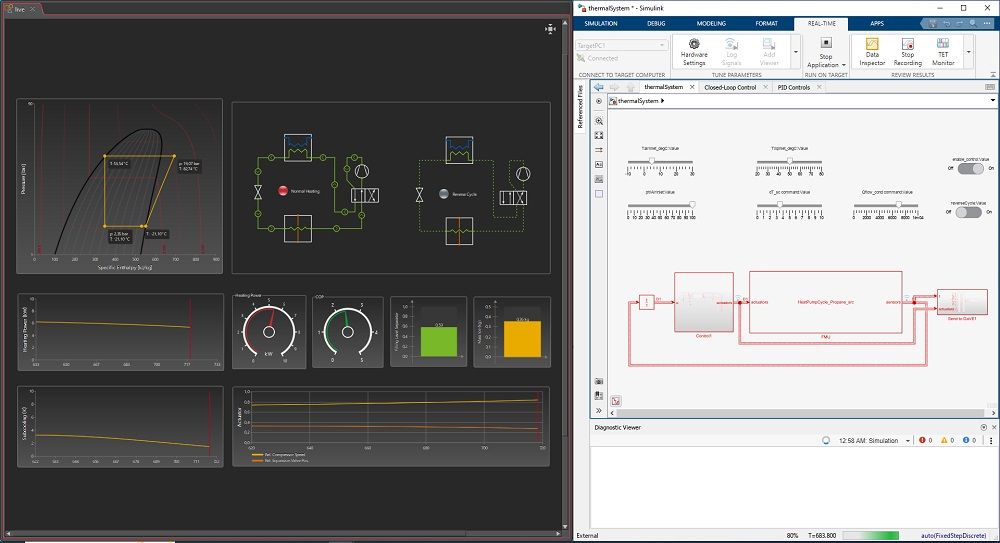Expand palette with double chevron
The width and height of the screenshot is (1000, 543).
[x=599, y=410]
